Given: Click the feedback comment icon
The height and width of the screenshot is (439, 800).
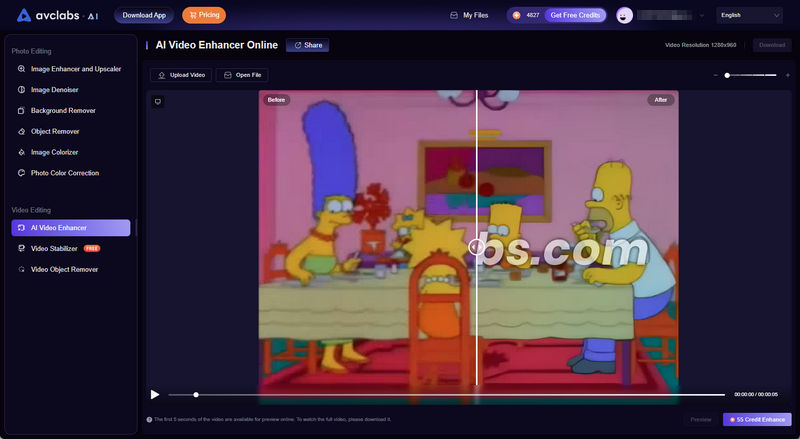Looking at the screenshot, I should 158,102.
